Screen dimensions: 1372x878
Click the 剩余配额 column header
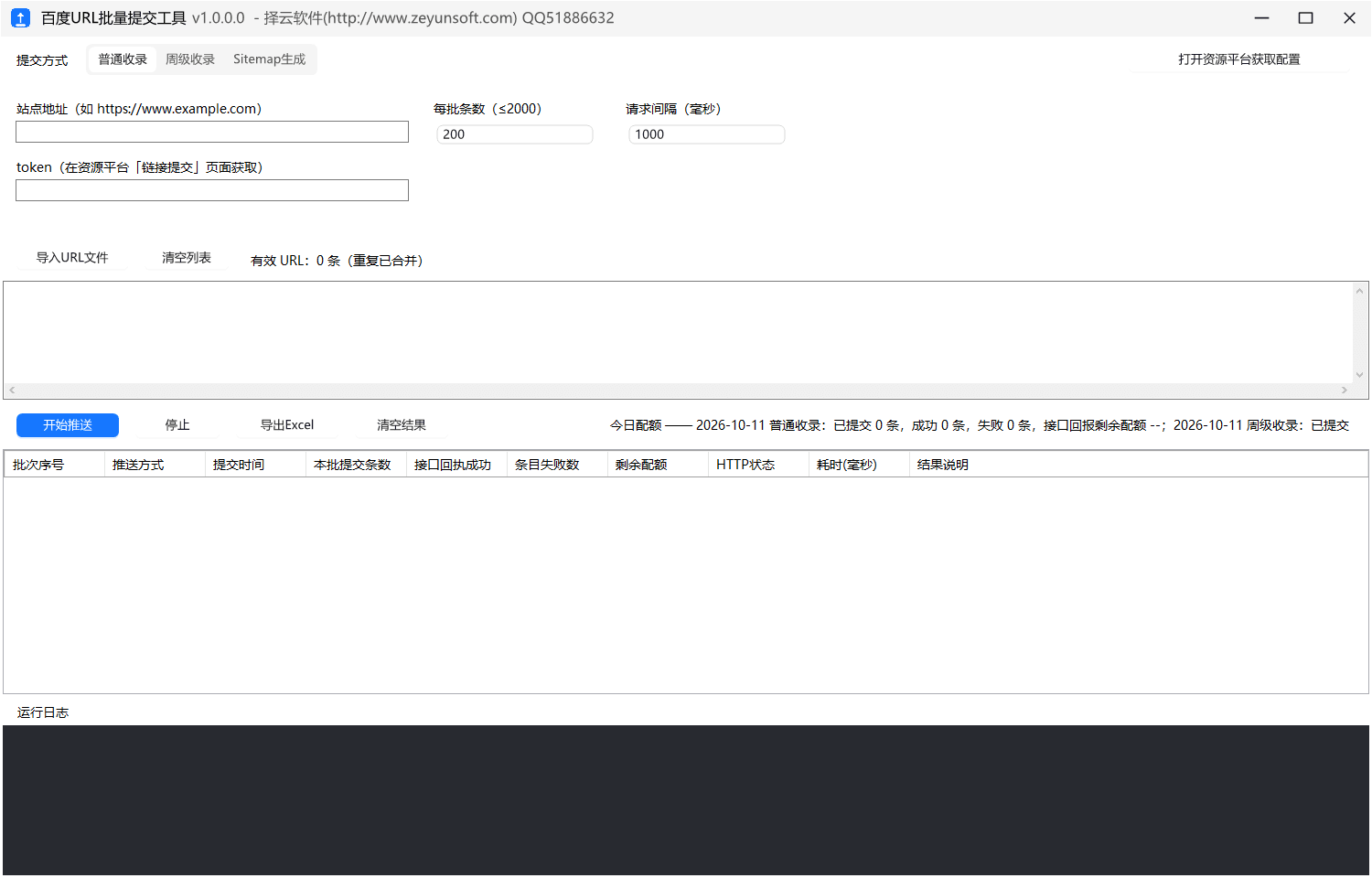point(659,465)
